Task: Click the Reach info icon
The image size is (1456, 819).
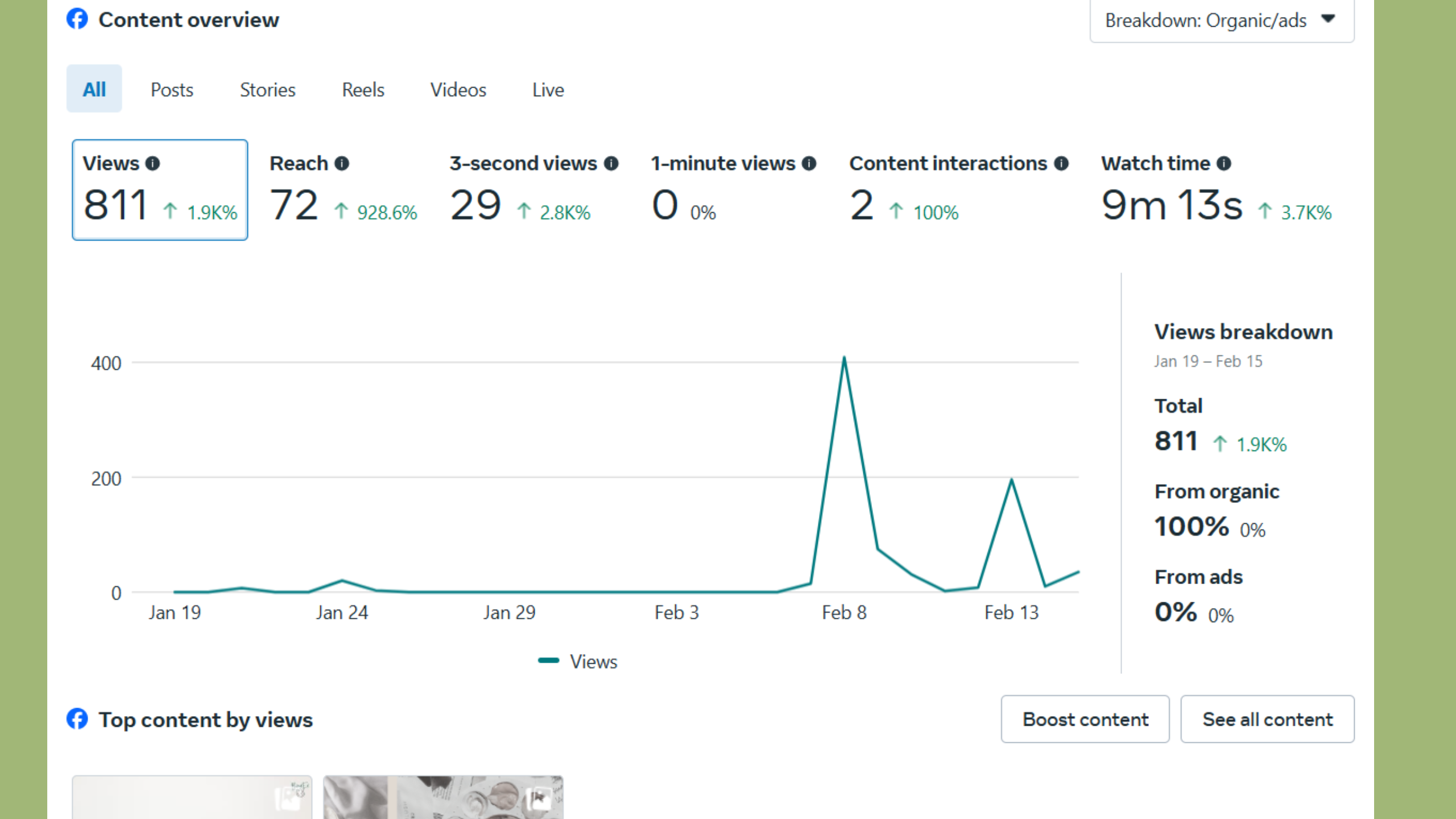Action: [341, 164]
